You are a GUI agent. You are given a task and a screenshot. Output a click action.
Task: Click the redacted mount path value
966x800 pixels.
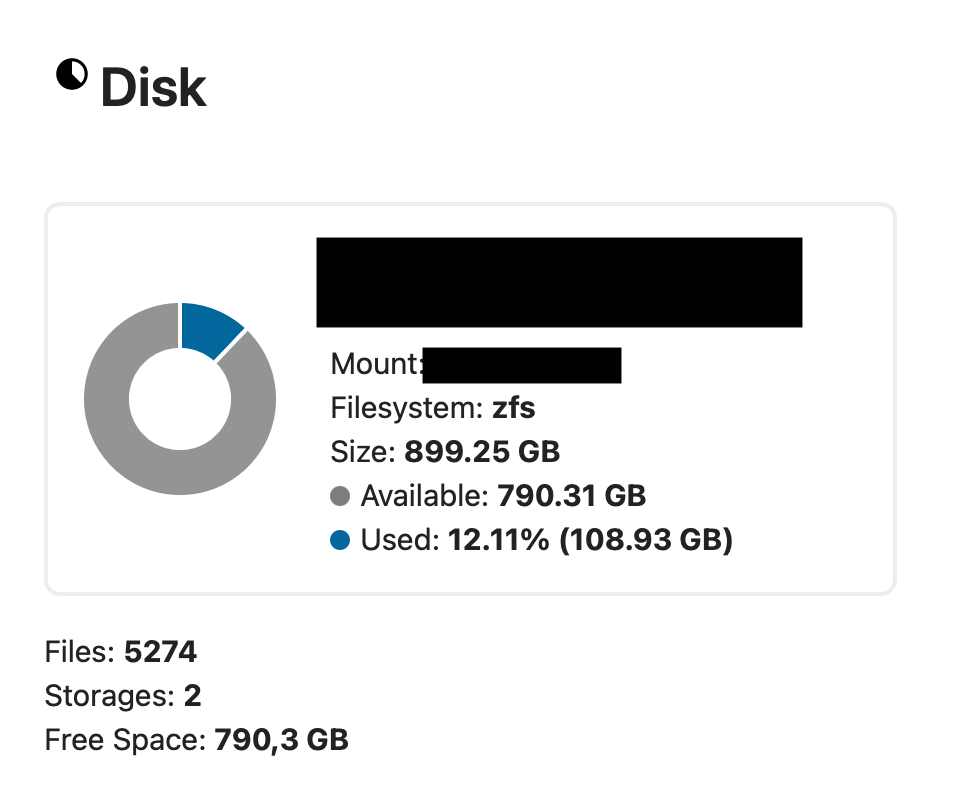521,365
